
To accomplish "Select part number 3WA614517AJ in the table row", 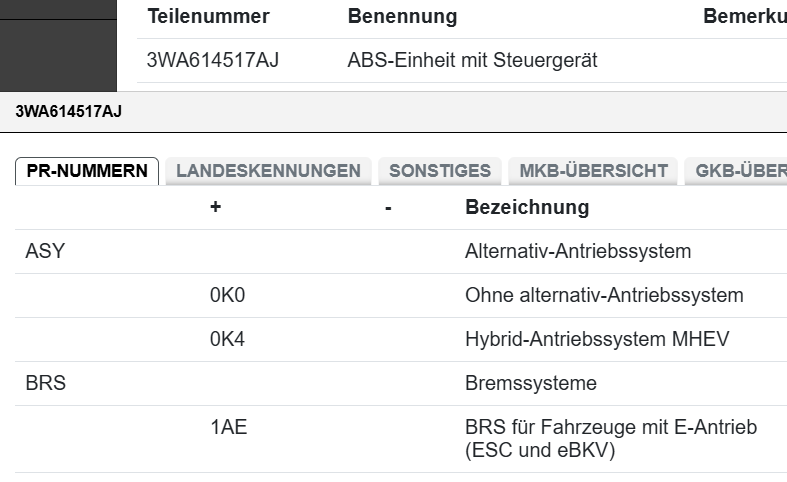I will [212, 60].
